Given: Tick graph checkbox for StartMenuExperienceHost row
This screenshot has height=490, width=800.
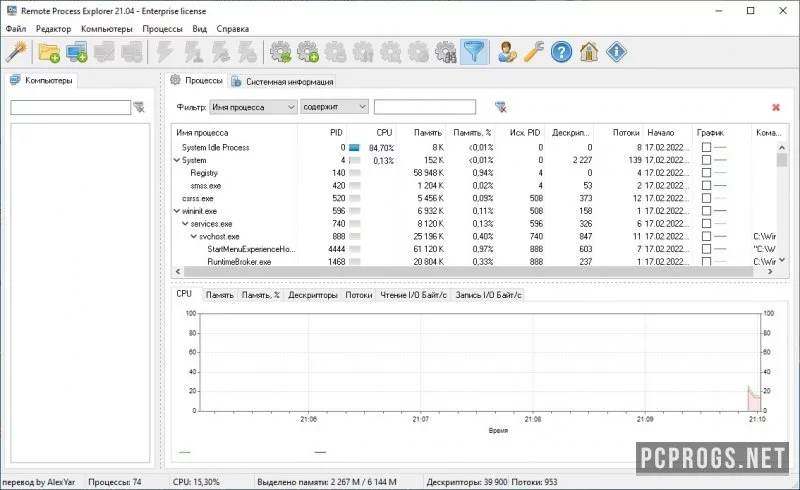Looking at the screenshot, I should point(706,249).
